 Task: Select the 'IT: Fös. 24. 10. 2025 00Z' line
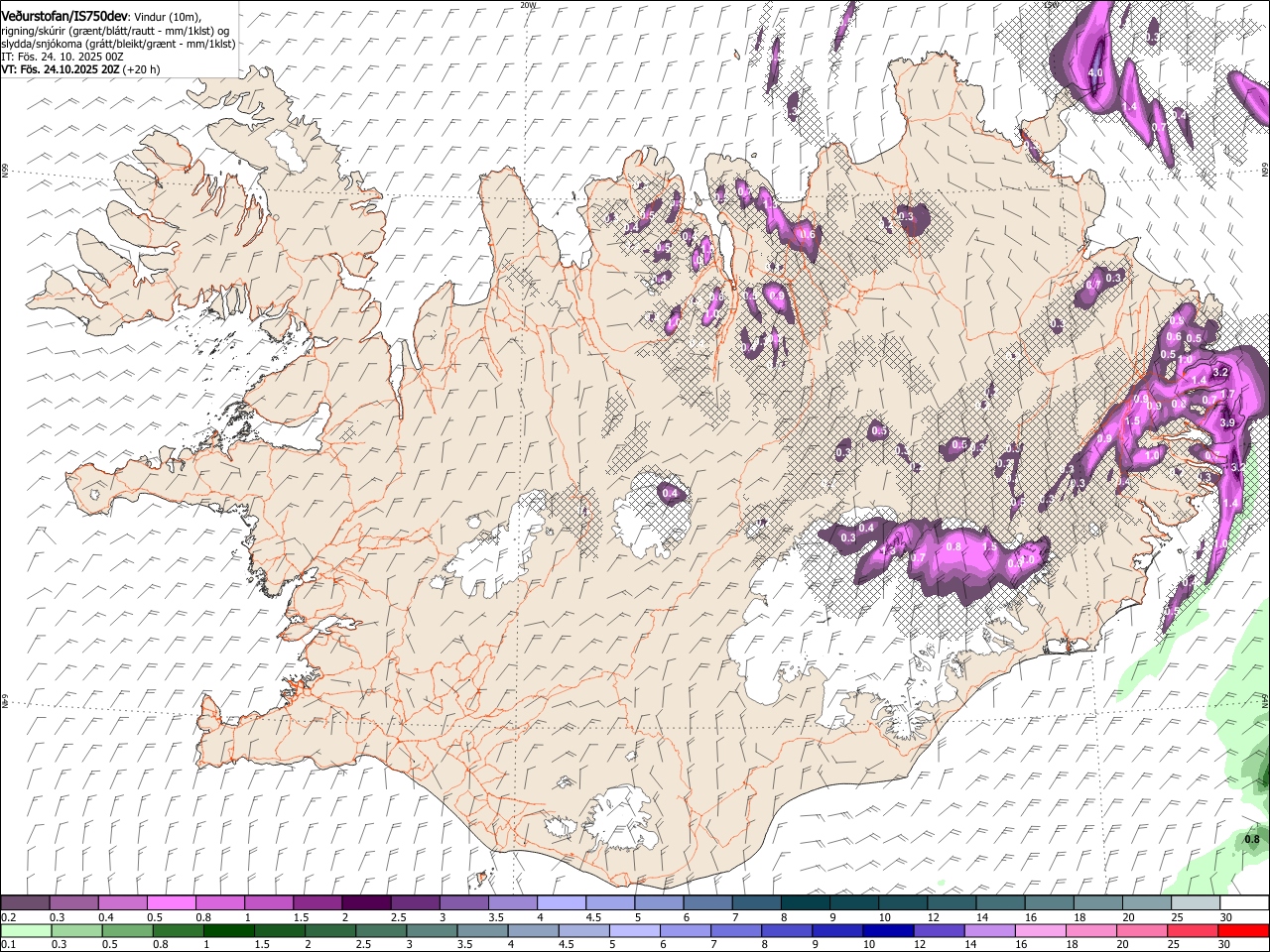(x=63, y=57)
